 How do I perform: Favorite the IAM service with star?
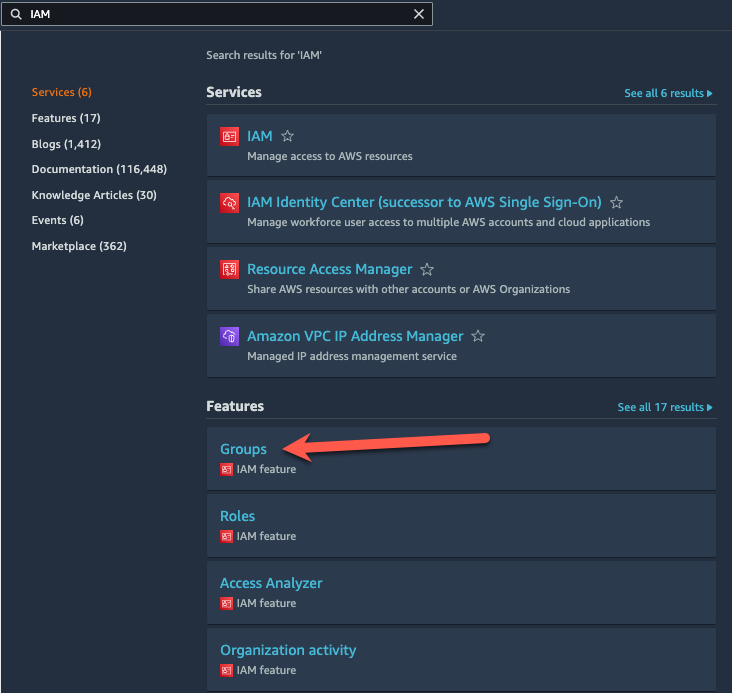point(288,137)
